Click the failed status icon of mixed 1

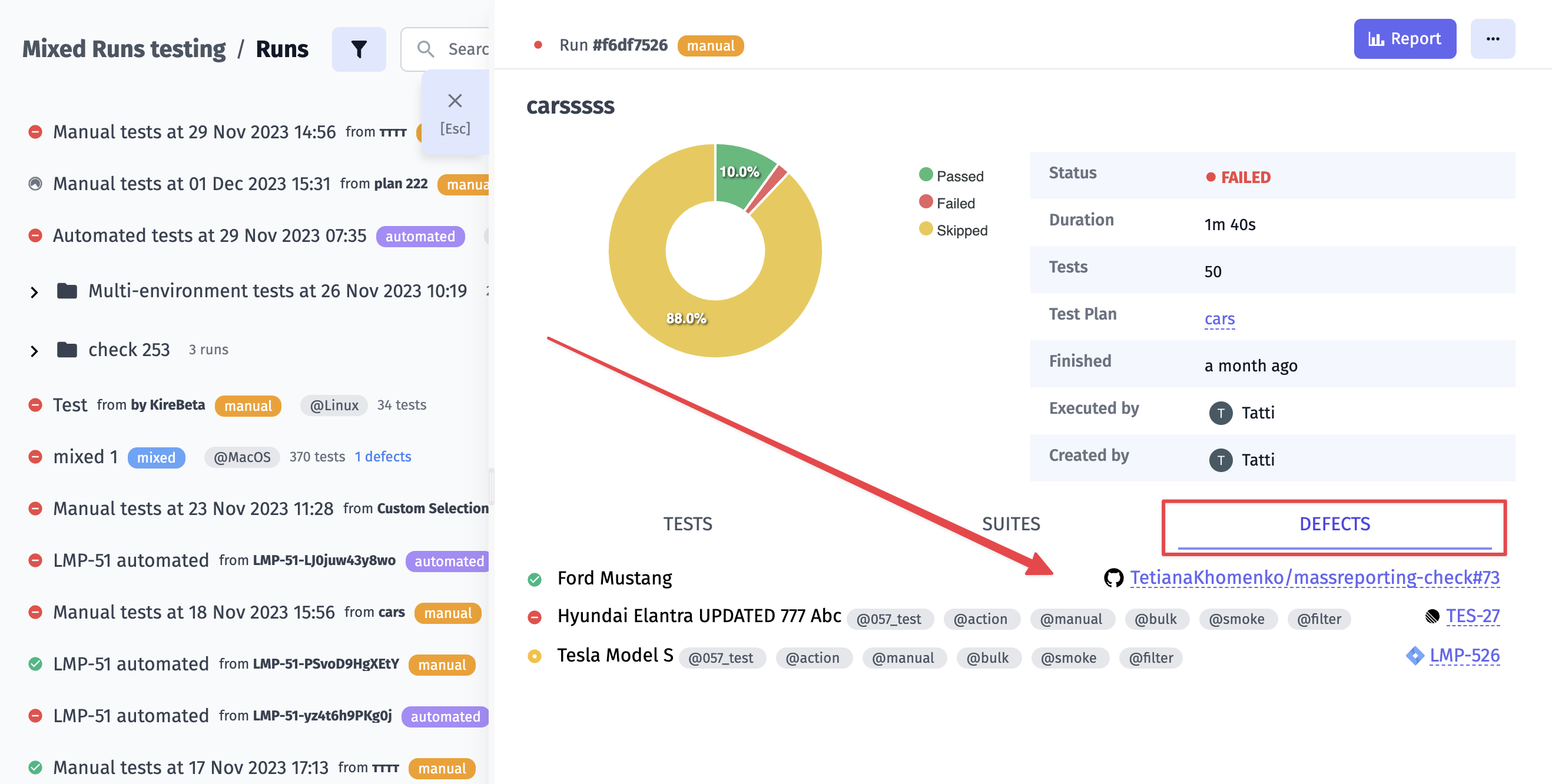[x=35, y=456]
